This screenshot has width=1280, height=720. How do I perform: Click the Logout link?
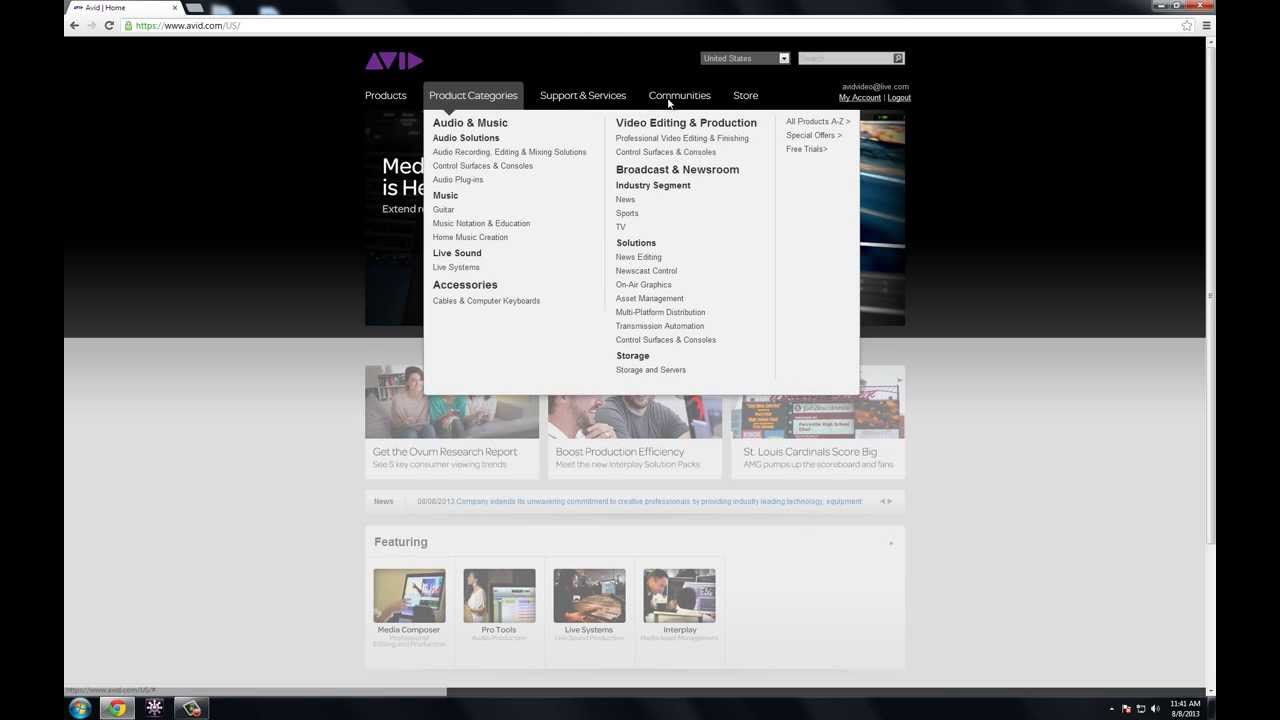[x=899, y=98]
